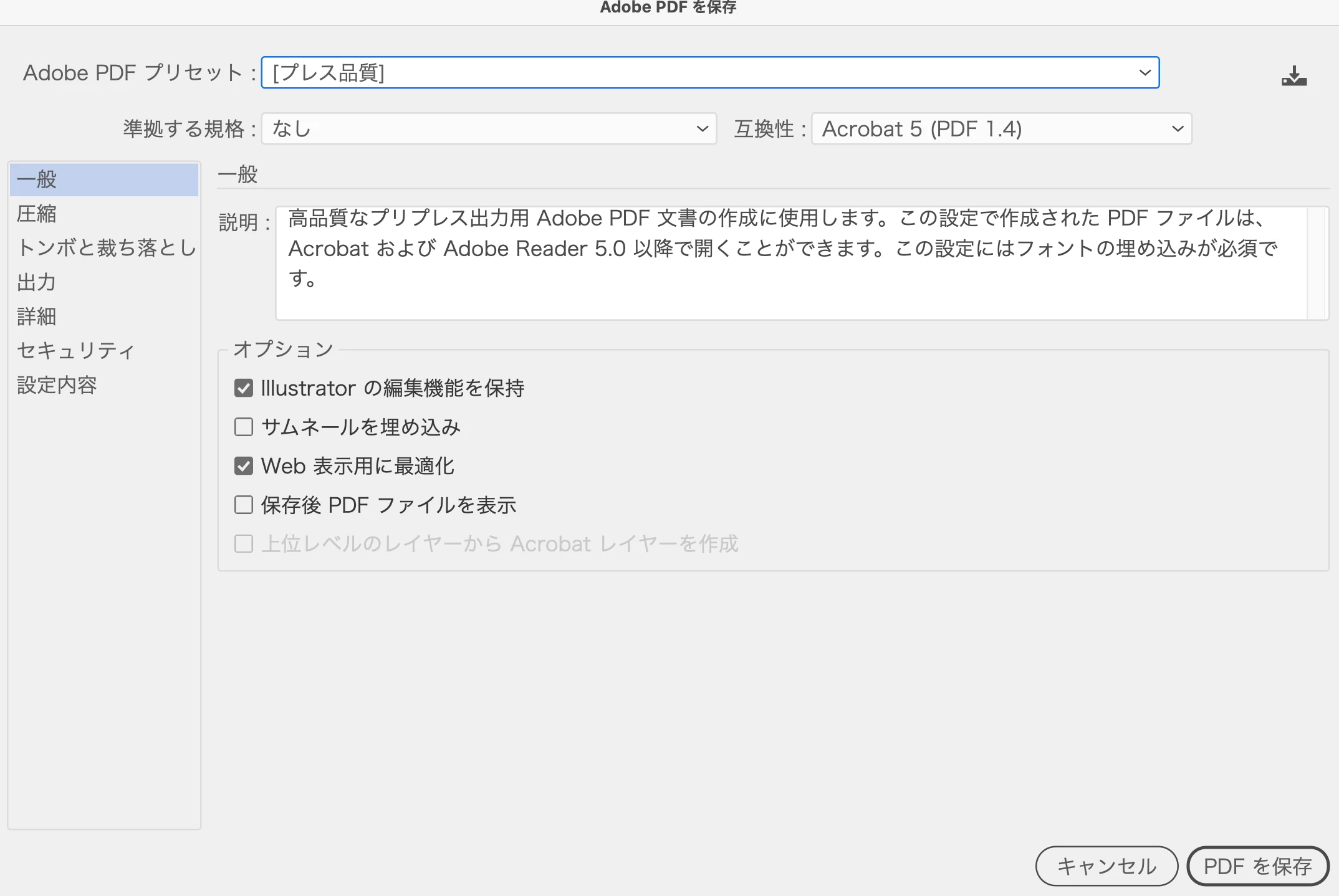
Task: Select the 一般 category in sidebar
Action: pos(104,179)
